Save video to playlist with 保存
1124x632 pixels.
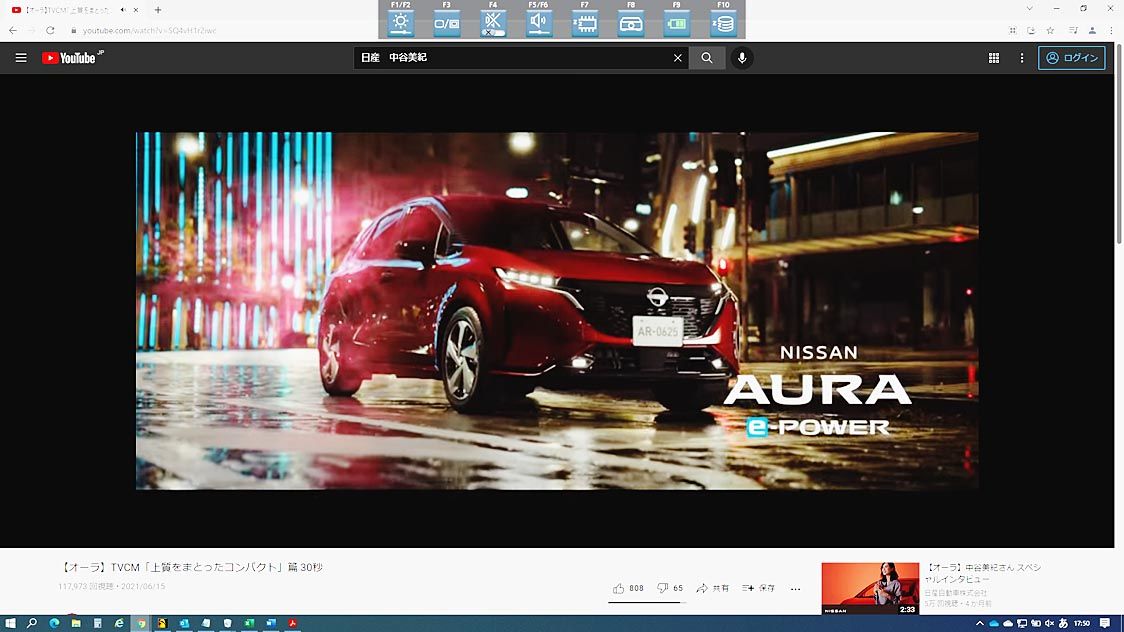pyautogui.click(x=759, y=588)
